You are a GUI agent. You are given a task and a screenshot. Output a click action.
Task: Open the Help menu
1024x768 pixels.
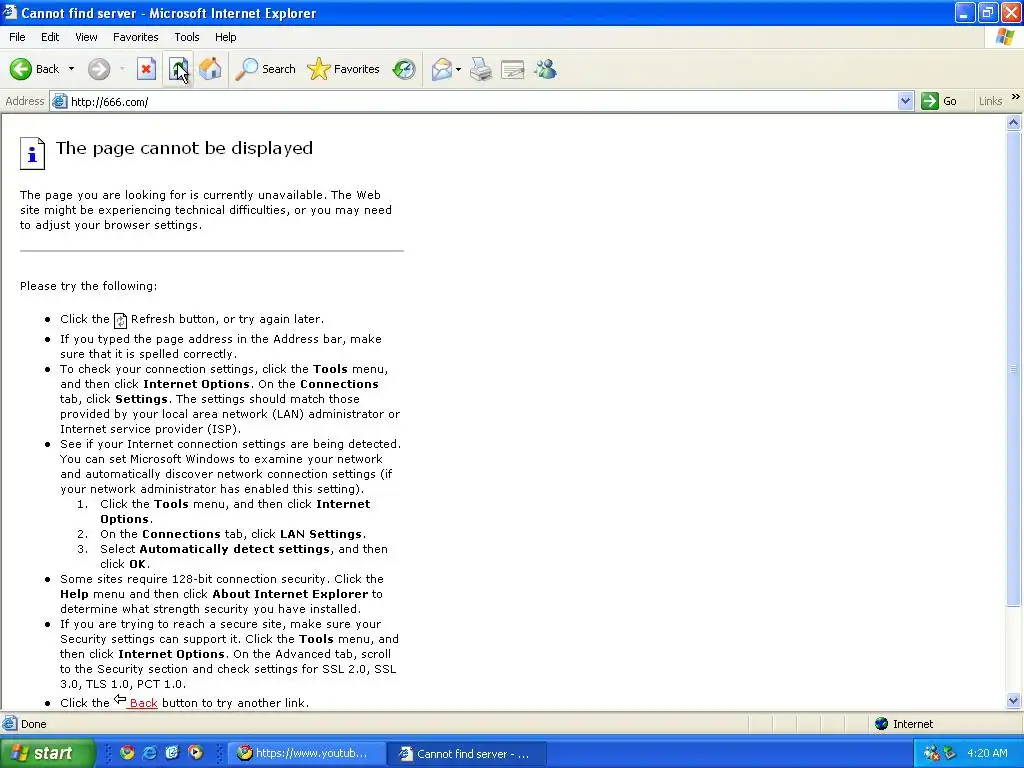[x=226, y=37]
